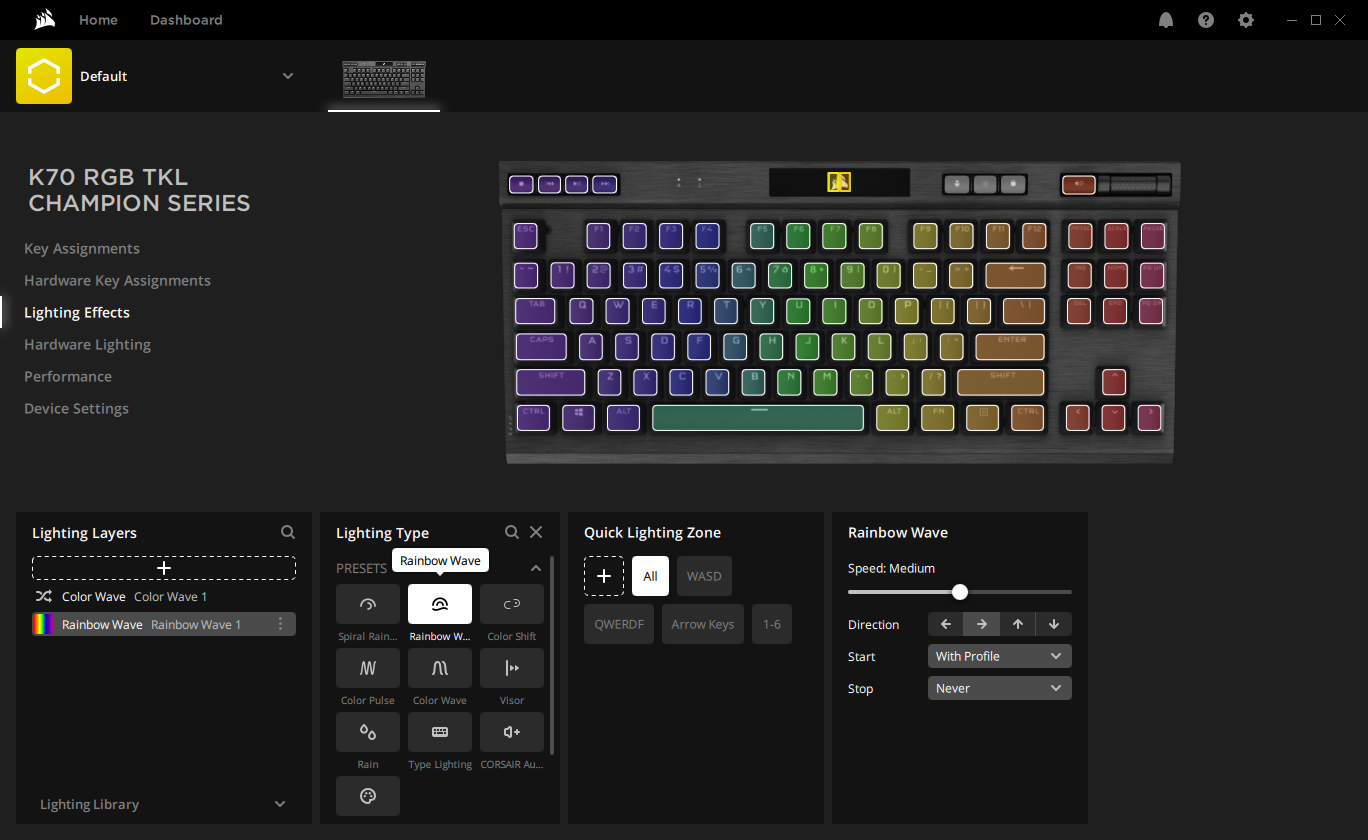The image size is (1368, 840).
Task: Select the QWERDF lighting zone
Action: click(619, 624)
